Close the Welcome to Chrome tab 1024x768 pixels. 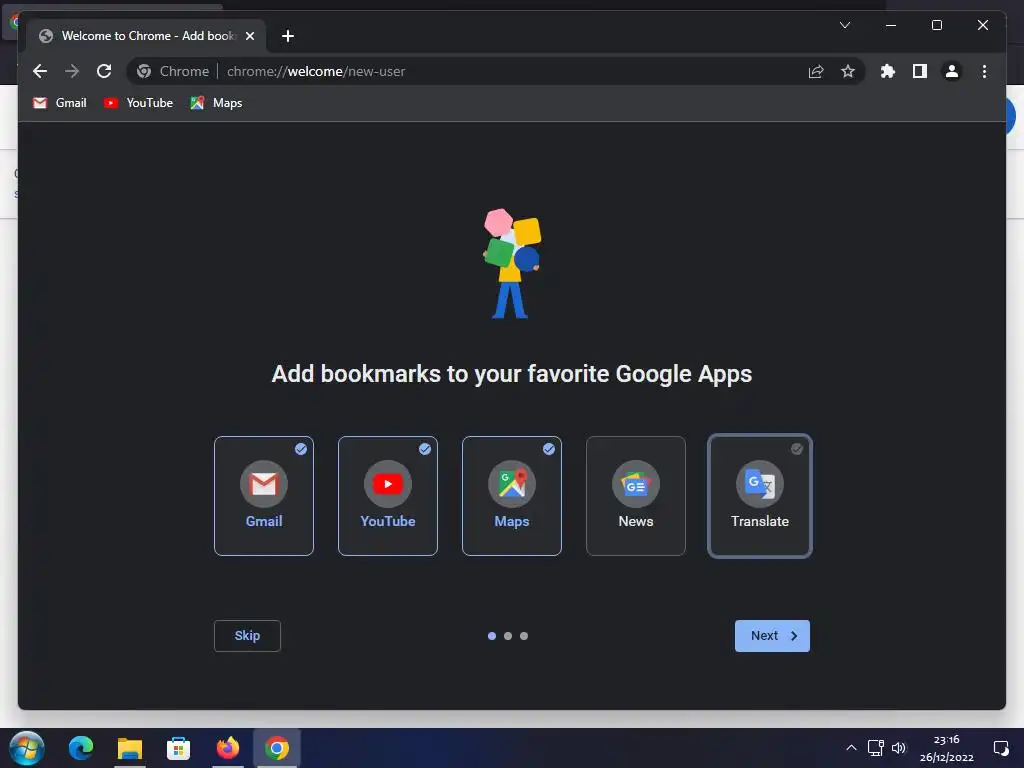(249, 36)
